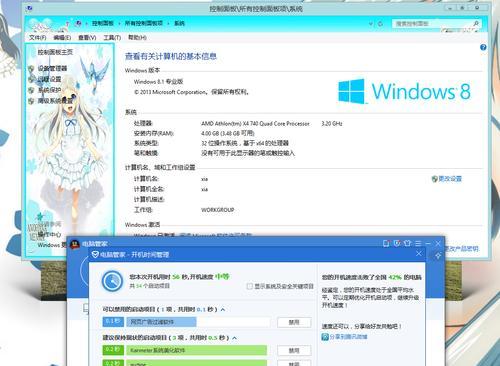The height and width of the screenshot is (366, 500).
Task: Click the 42% boot speed ranking text
Action: click(x=395, y=277)
